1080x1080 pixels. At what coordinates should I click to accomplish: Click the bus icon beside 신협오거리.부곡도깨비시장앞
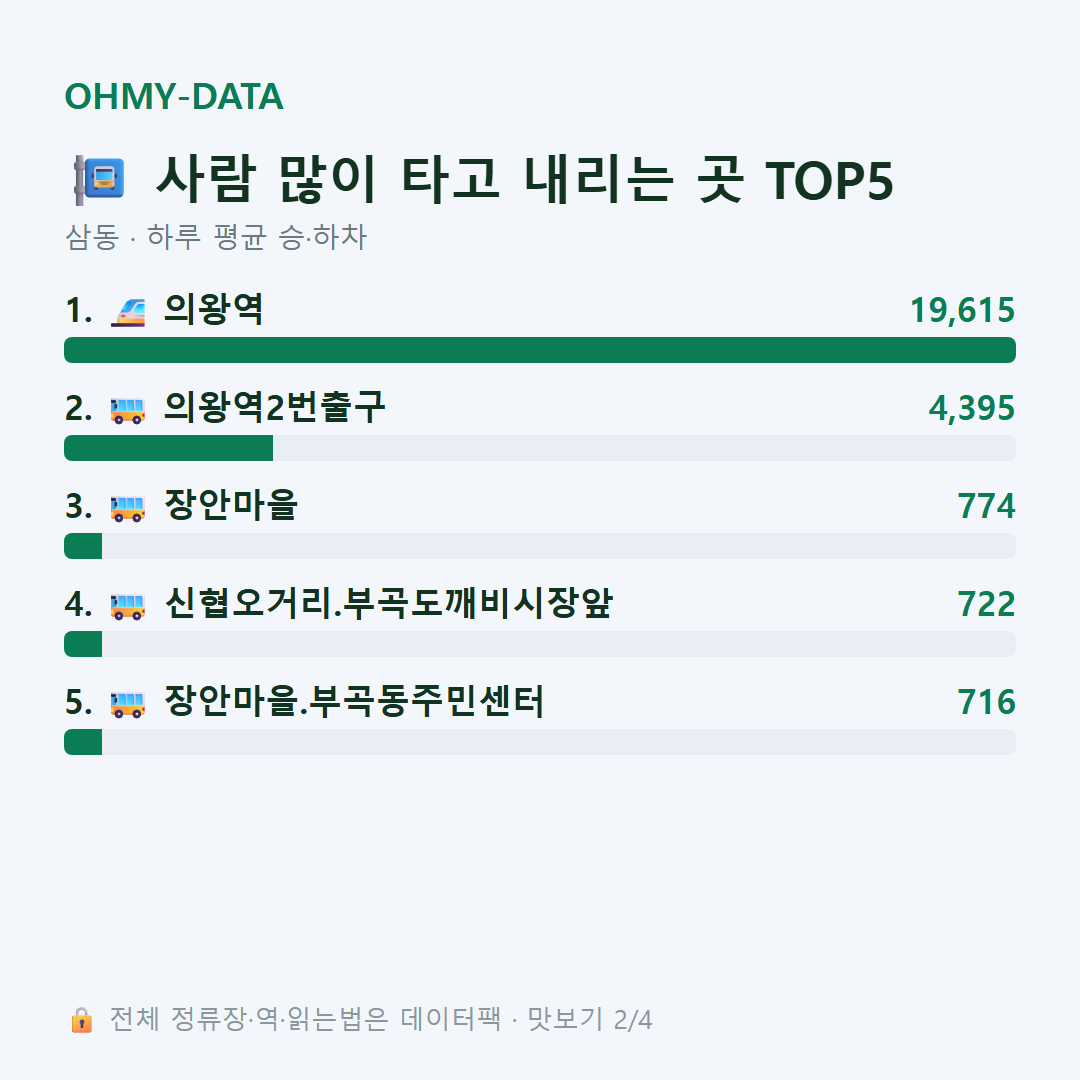(x=128, y=605)
